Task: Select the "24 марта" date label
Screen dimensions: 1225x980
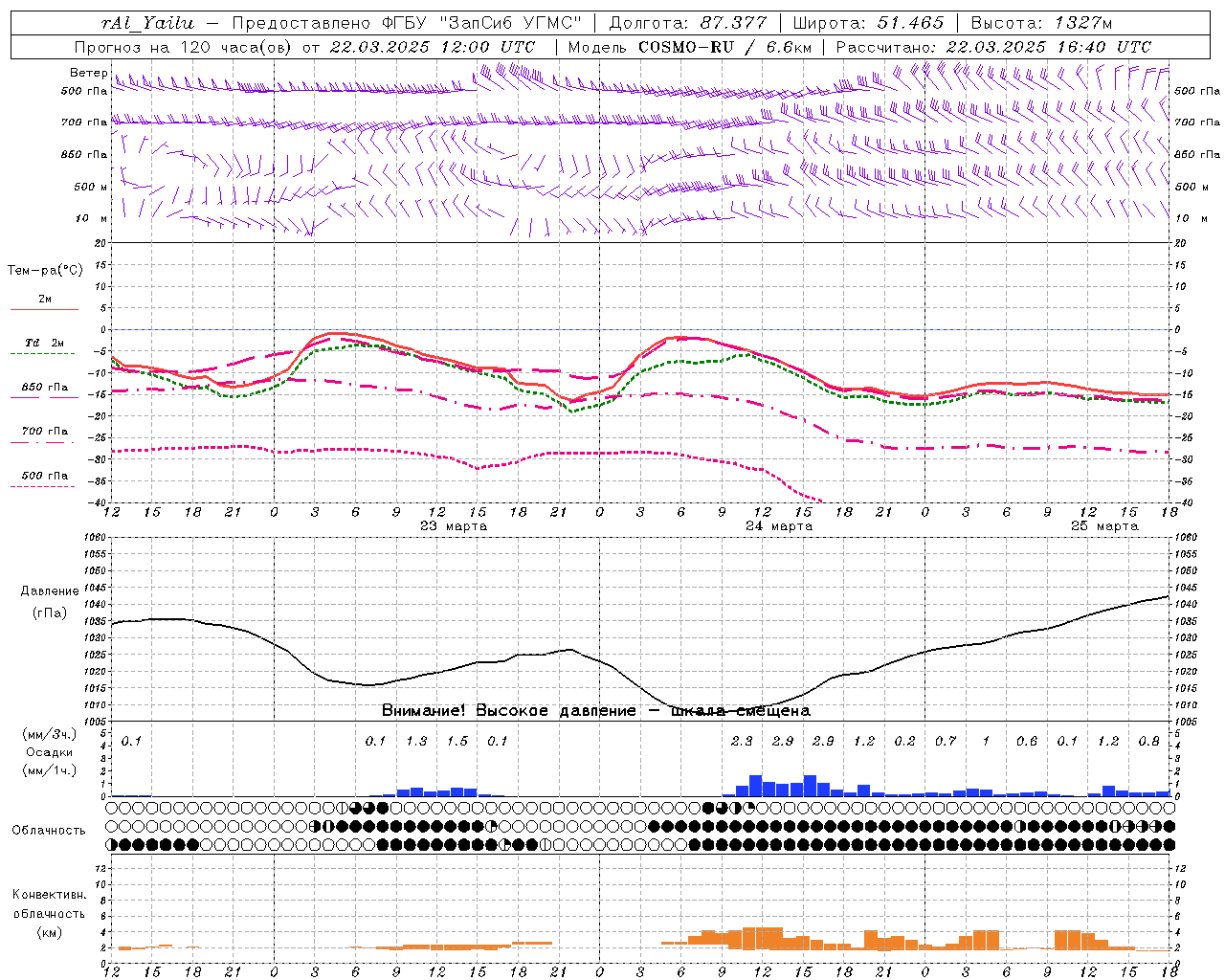Action: pos(779,526)
